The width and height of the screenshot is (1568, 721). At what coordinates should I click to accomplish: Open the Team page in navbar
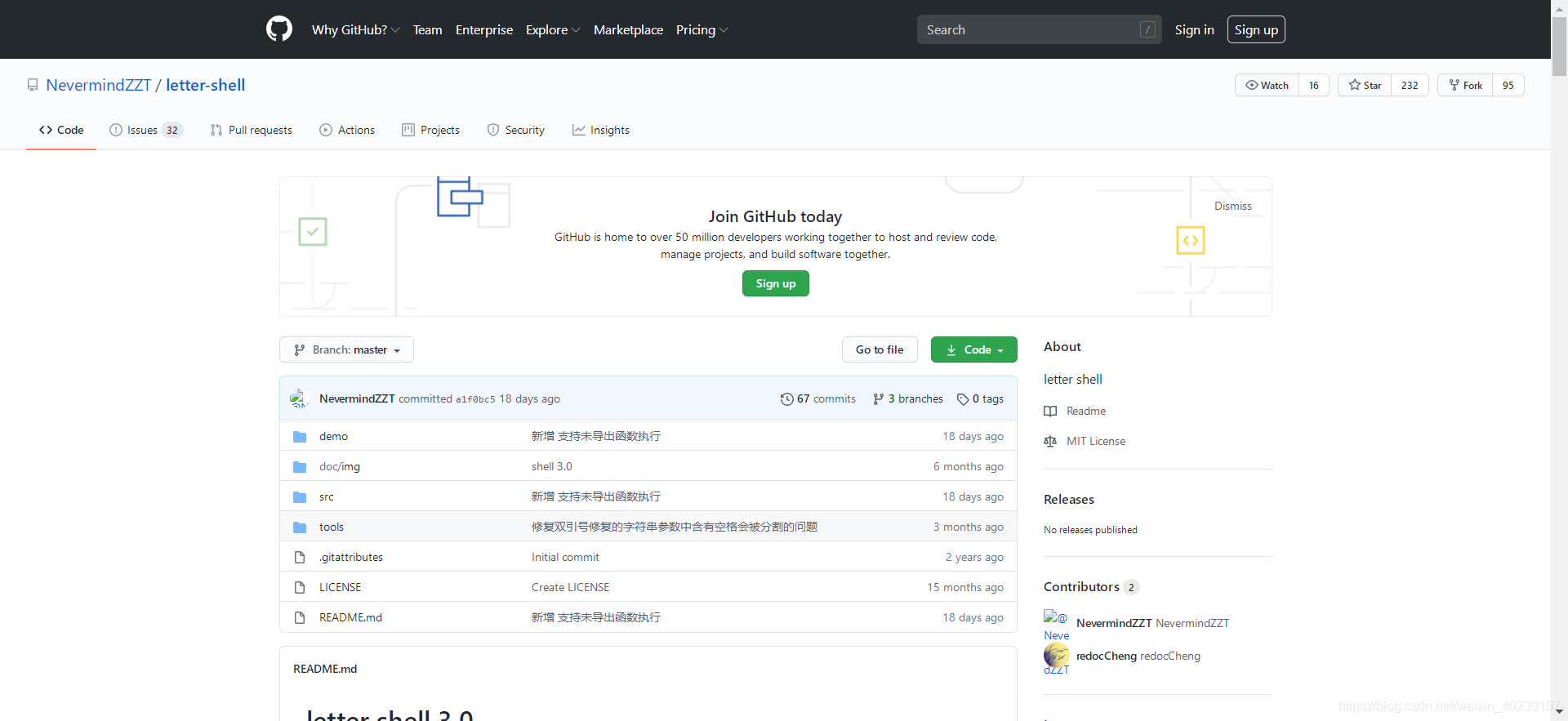coord(427,29)
